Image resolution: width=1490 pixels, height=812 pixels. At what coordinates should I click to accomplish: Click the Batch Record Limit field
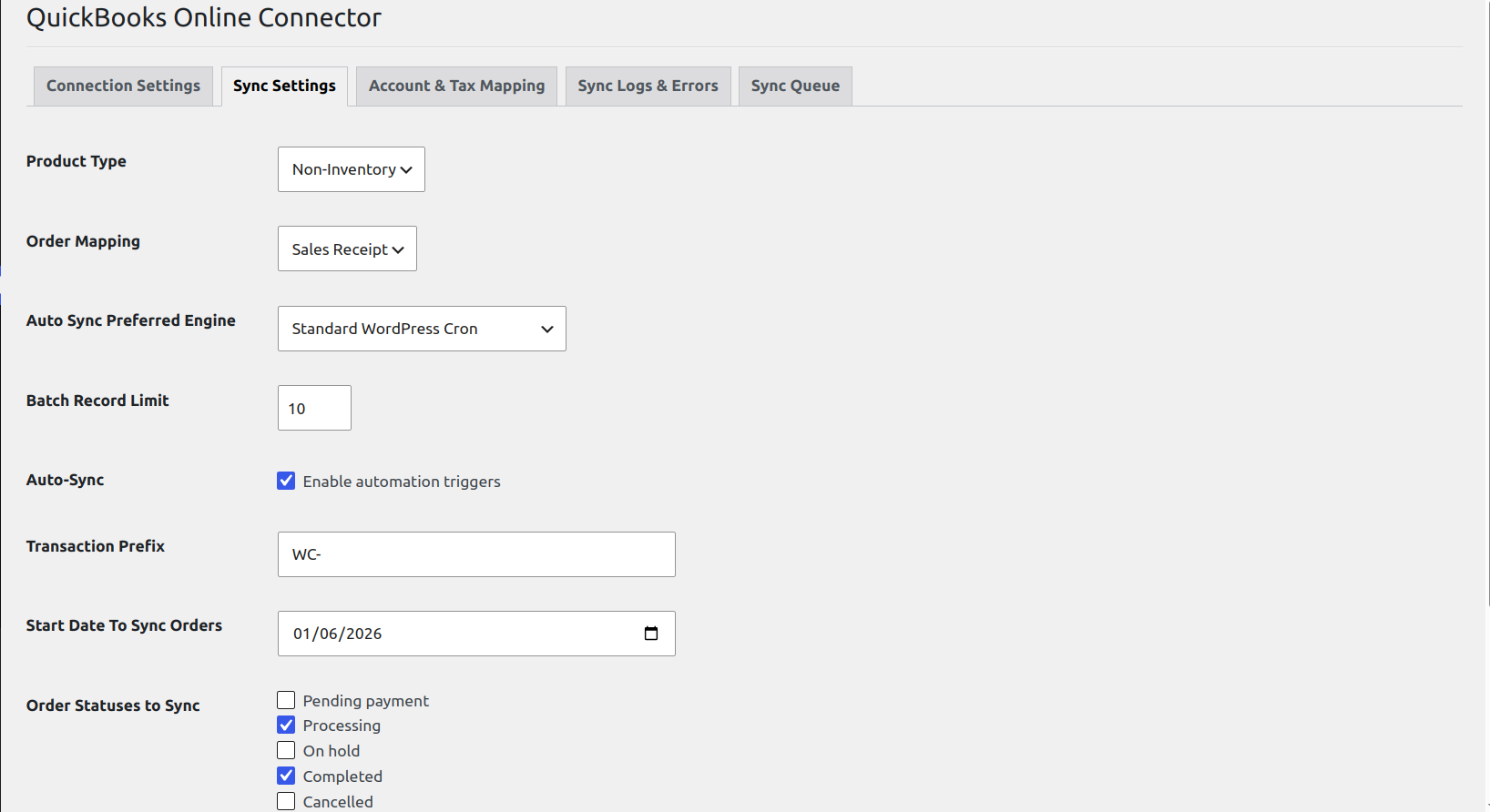pos(314,408)
